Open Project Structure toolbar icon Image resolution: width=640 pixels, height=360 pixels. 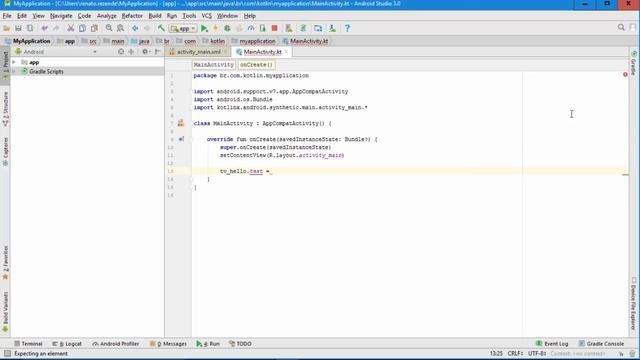(318, 28)
